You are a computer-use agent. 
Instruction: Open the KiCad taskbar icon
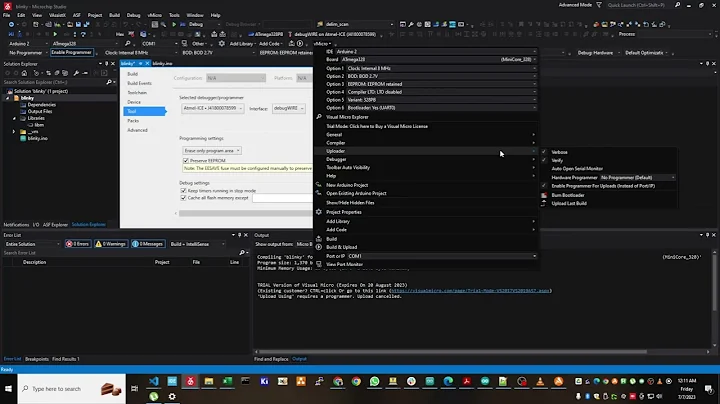click(264, 382)
